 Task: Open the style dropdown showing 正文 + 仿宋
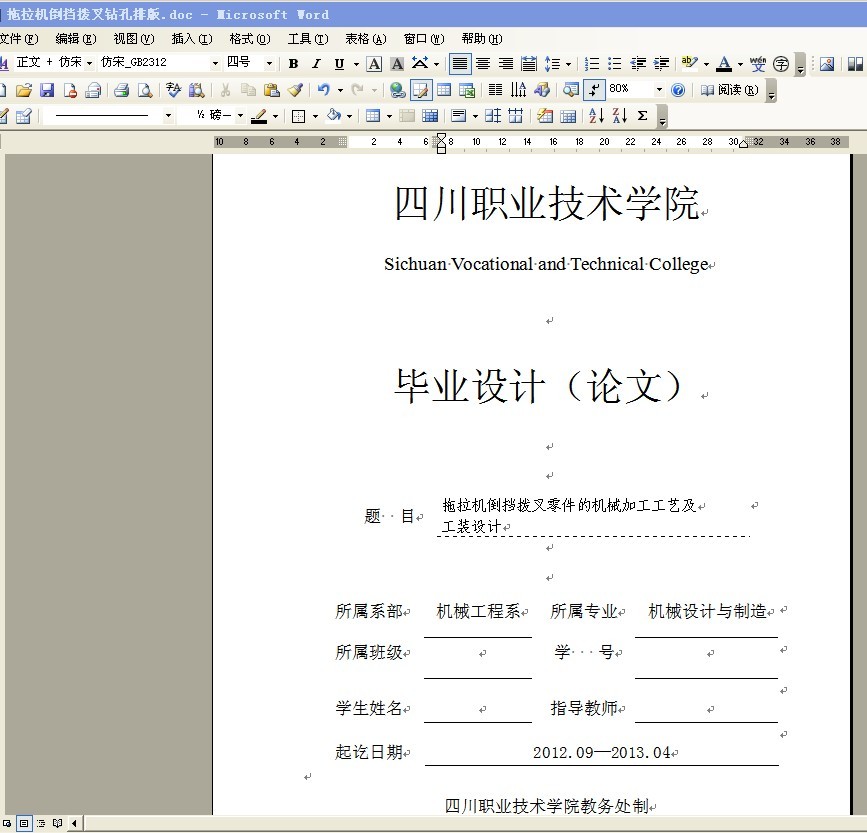(x=89, y=64)
